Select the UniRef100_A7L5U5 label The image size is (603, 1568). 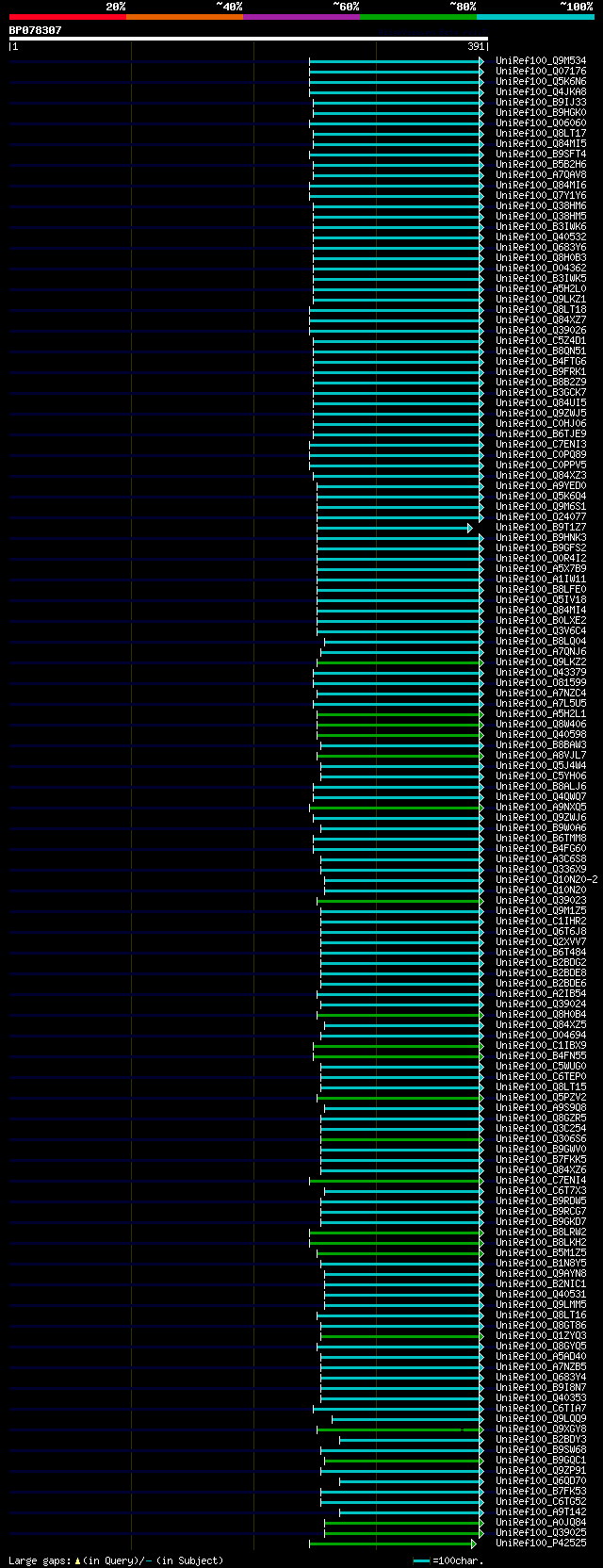point(541,704)
